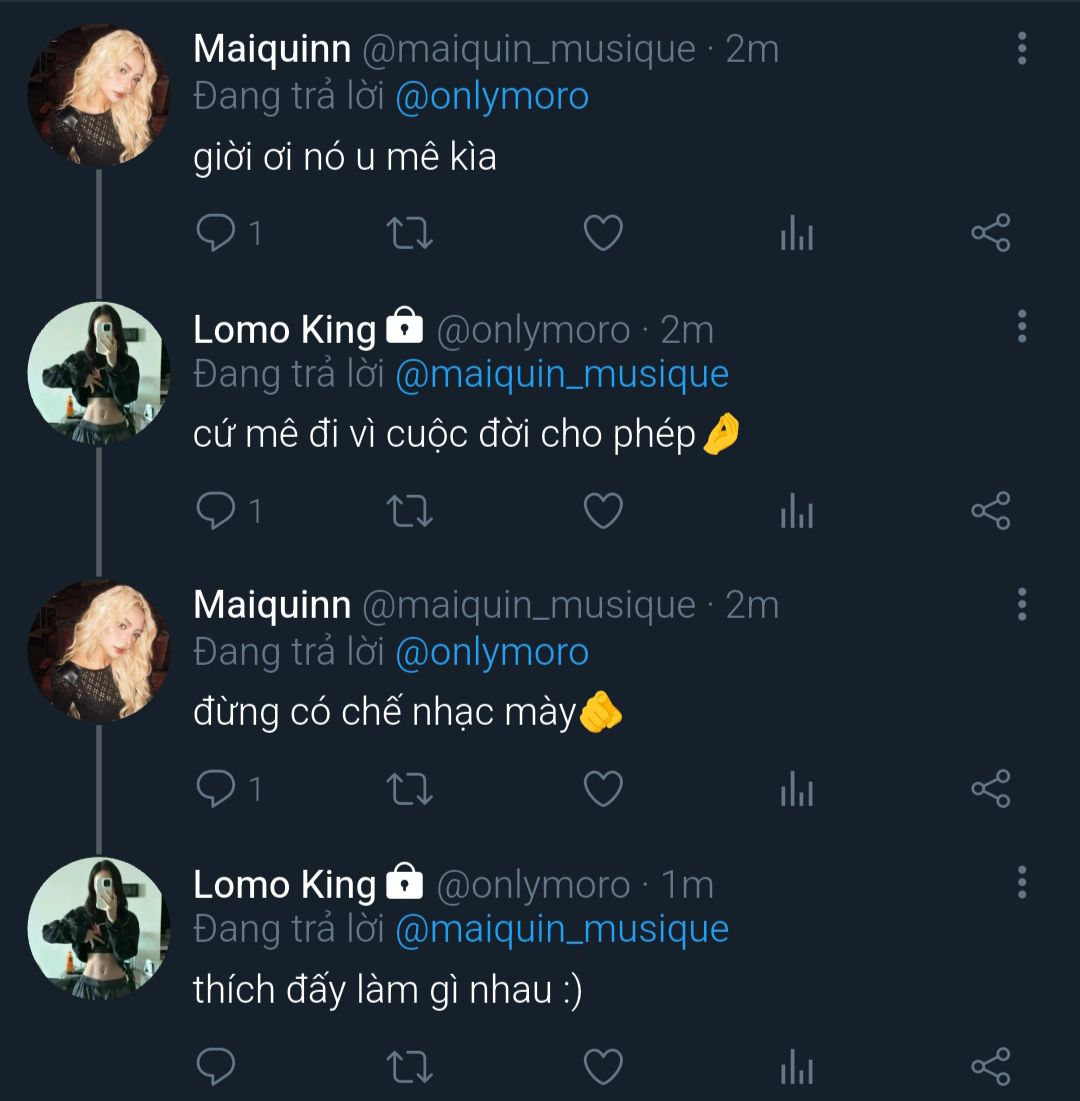This screenshot has width=1080, height=1101.
Task: Retweet the "giời ơi nó u mê kìa" tweet
Action: (409, 233)
